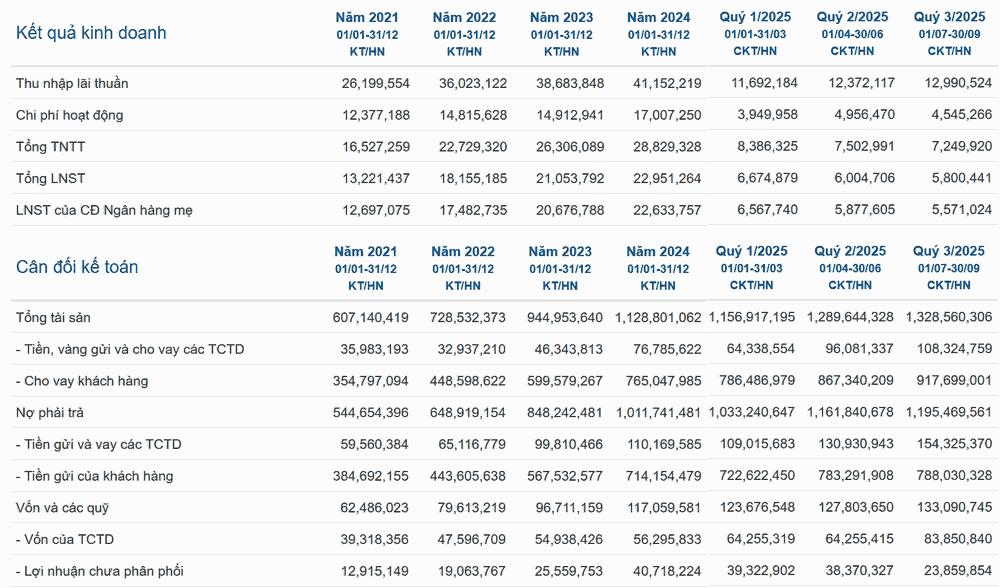Click "Quý 1/2025" column header under Cân đối kế toán
This screenshot has width=1000, height=588.
tap(753, 251)
